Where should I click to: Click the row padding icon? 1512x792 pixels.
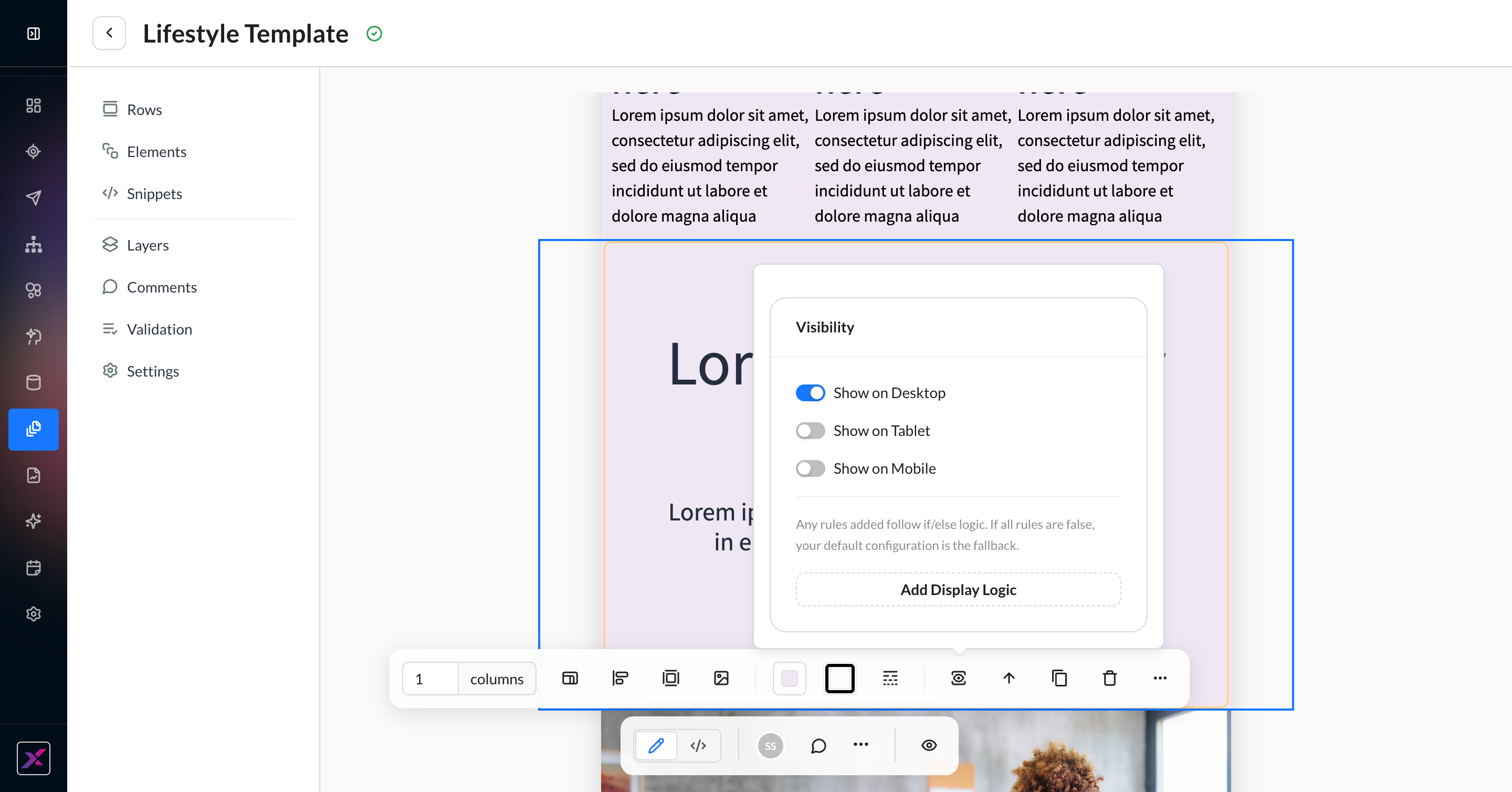point(670,678)
